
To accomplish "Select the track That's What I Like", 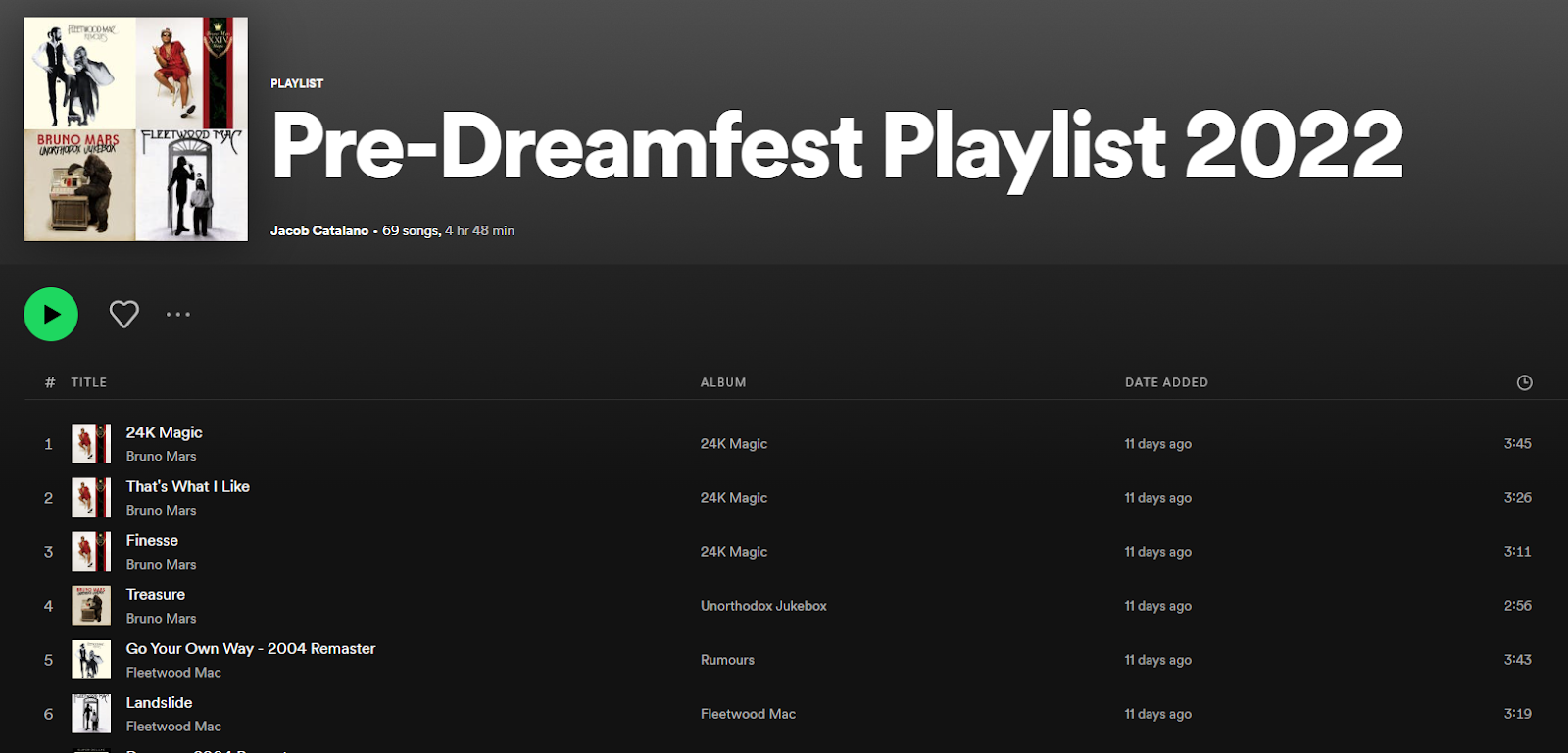I will 187,486.
